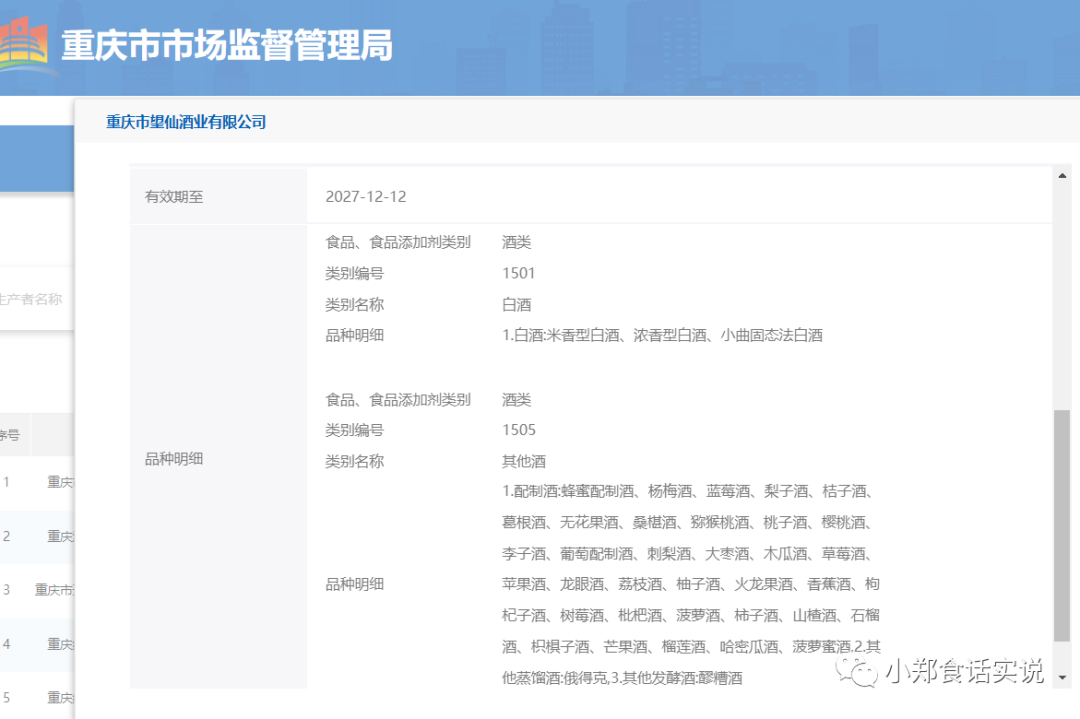Click 酒类 value in the 1505 block

click(517, 399)
